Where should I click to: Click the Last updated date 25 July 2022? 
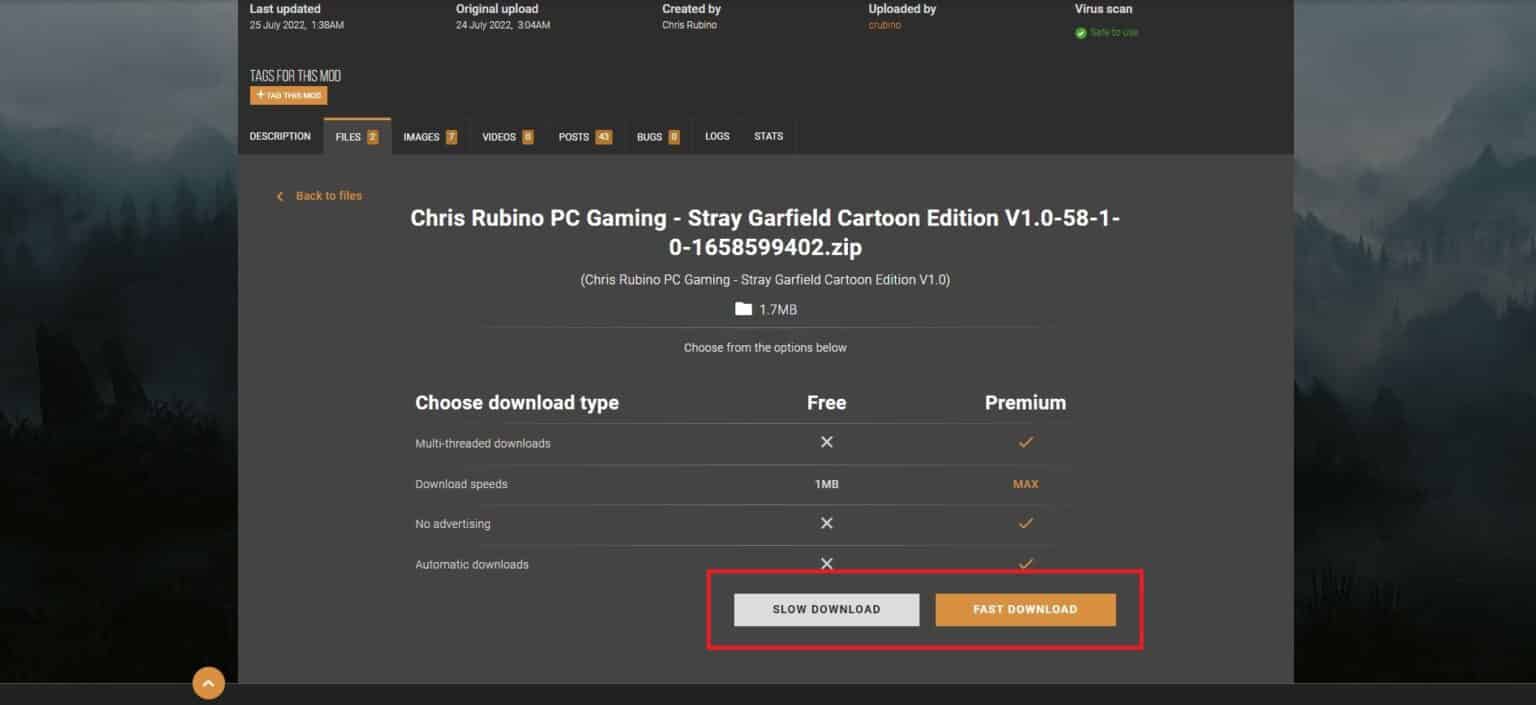pyautogui.click(x=297, y=26)
